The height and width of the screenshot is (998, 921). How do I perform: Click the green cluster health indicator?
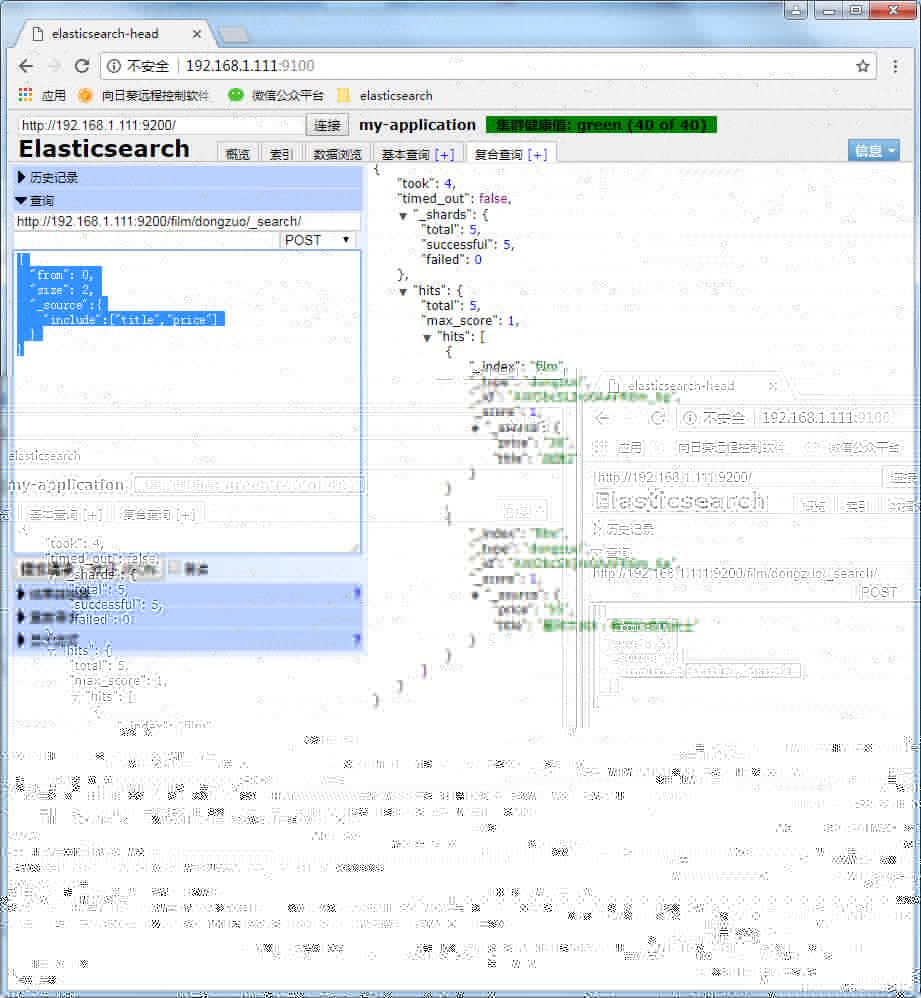600,125
